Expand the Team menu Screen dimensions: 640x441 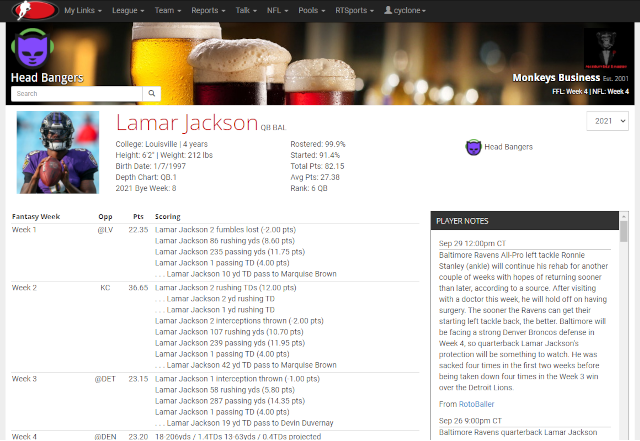pos(168,11)
